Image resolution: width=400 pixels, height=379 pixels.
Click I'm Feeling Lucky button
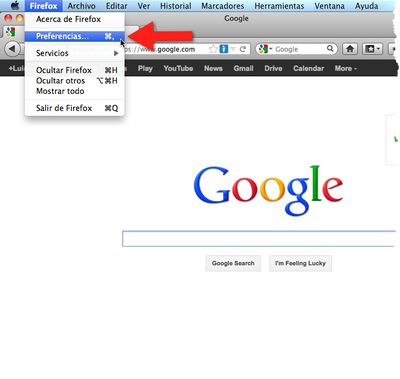[x=300, y=263]
